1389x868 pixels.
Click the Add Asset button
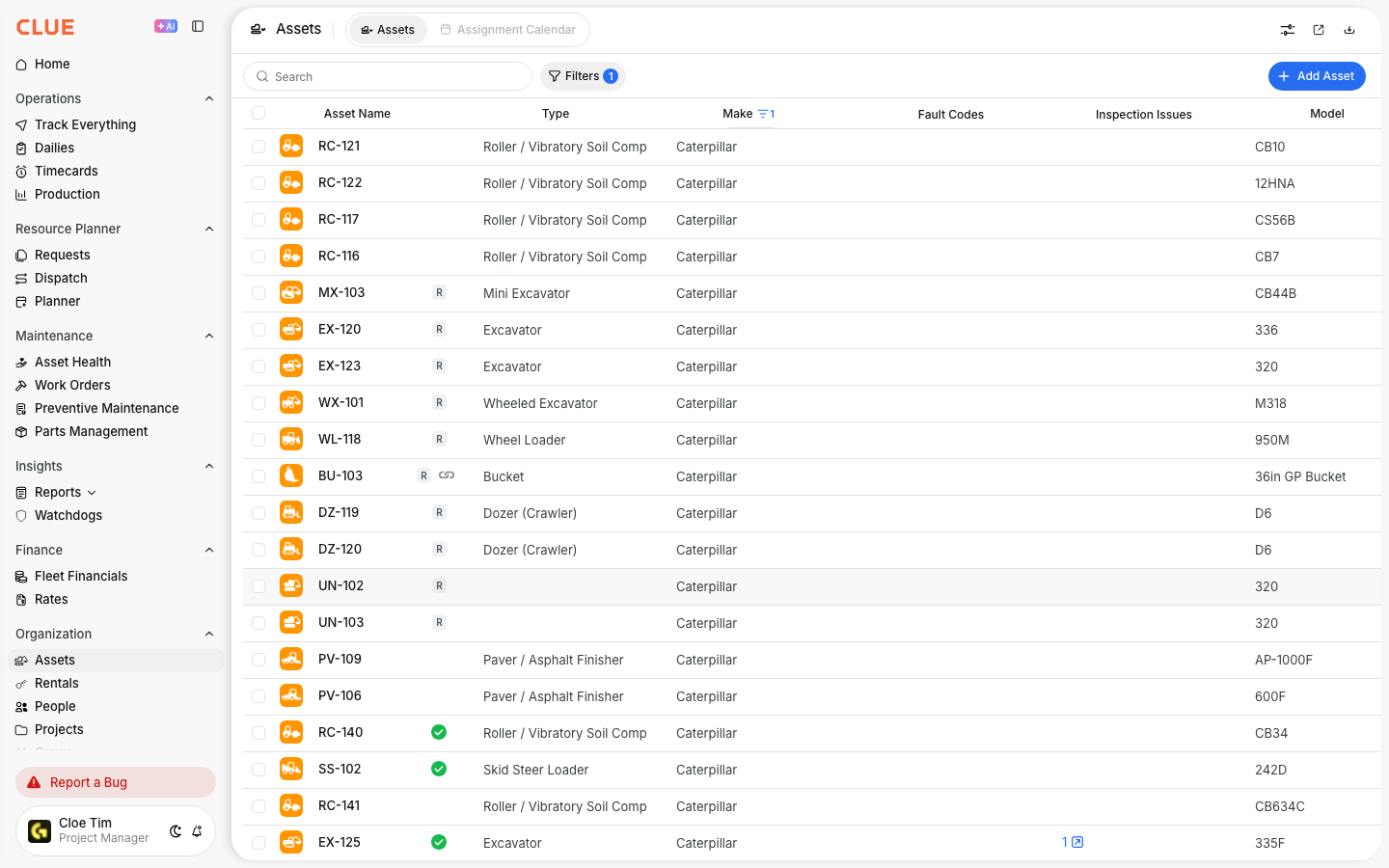[1317, 76]
